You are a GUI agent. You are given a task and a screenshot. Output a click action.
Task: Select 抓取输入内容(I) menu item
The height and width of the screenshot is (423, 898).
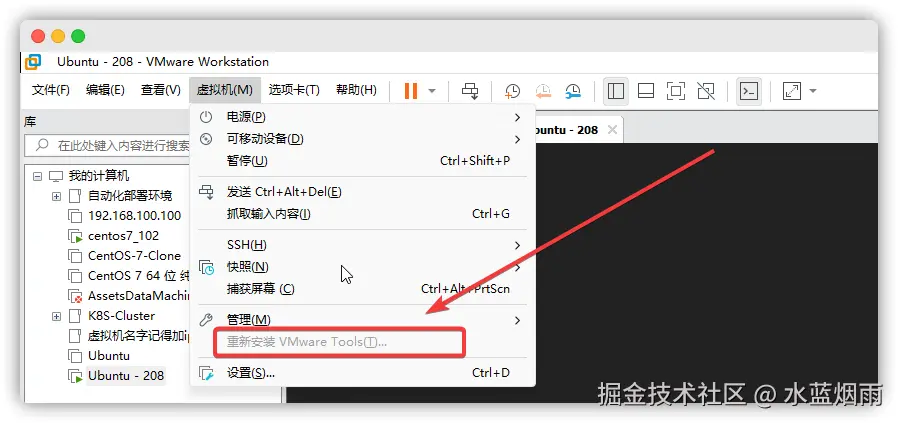362,214
